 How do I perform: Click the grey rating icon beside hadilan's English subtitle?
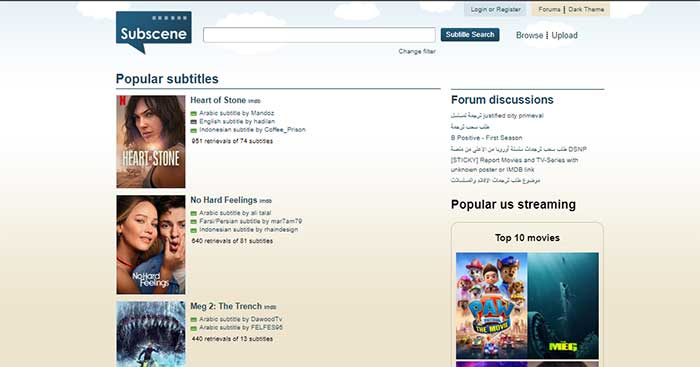(194, 122)
